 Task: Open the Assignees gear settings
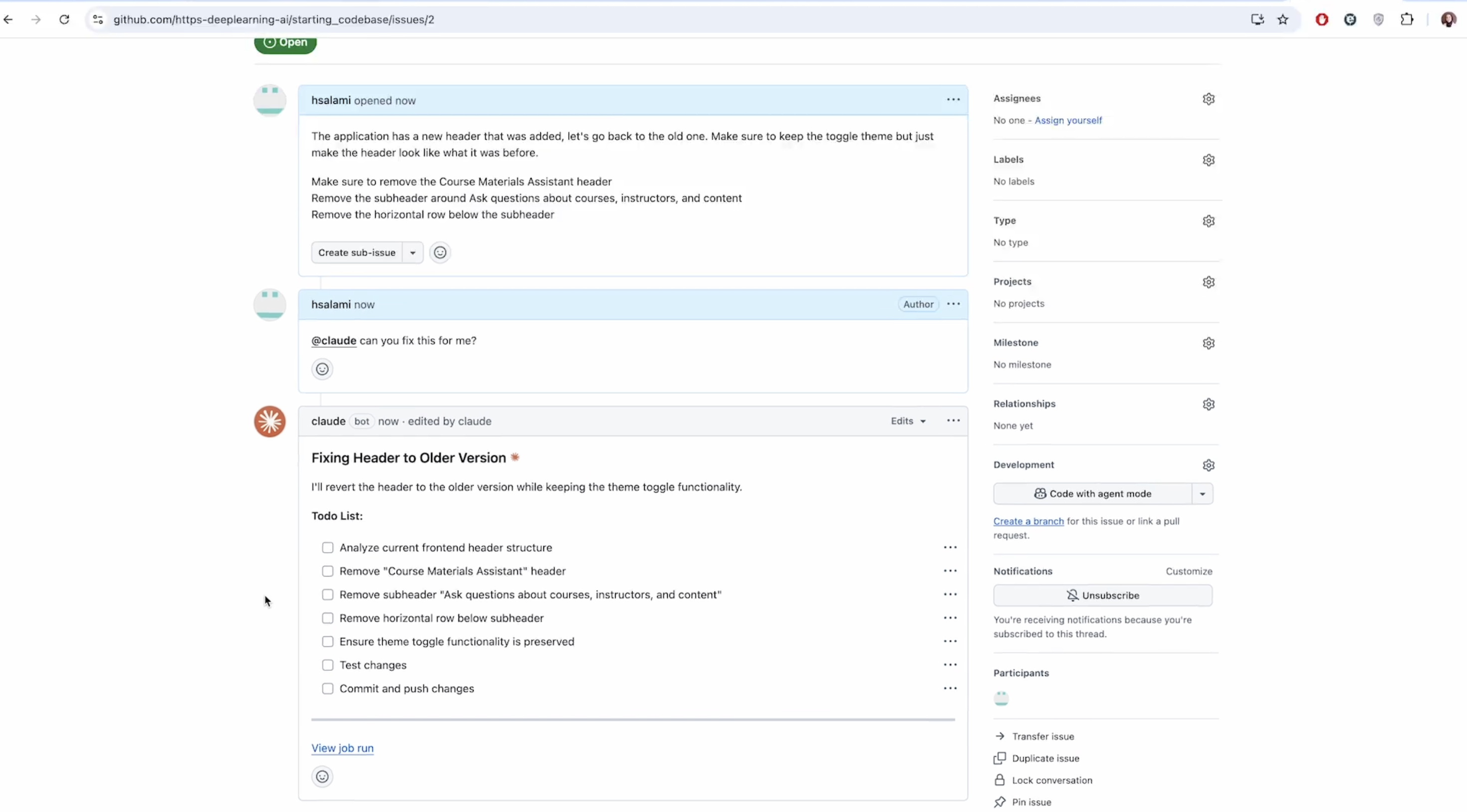pyautogui.click(x=1209, y=99)
